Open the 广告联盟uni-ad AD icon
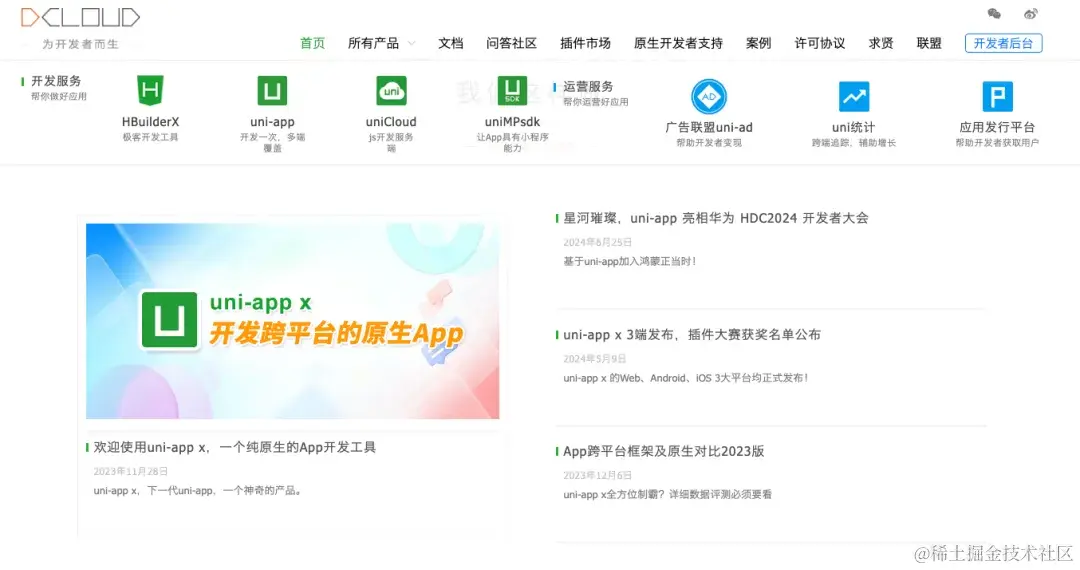 click(x=709, y=96)
